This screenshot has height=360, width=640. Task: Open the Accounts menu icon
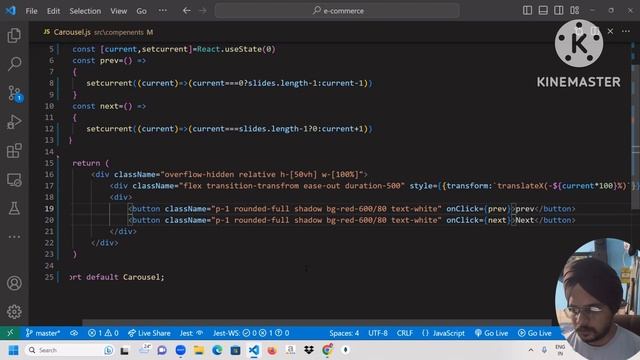14,283
